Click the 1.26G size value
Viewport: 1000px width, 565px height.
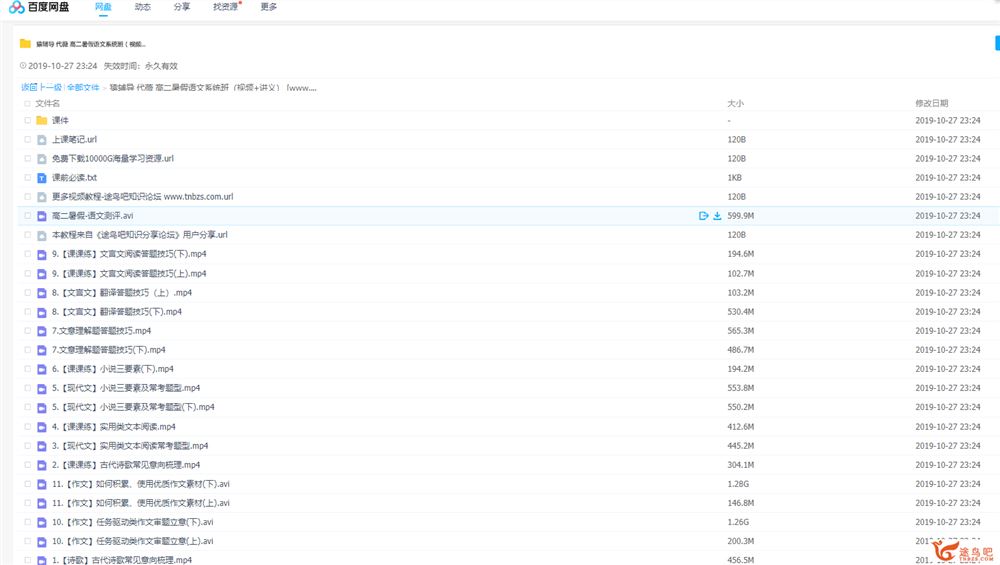tap(738, 522)
